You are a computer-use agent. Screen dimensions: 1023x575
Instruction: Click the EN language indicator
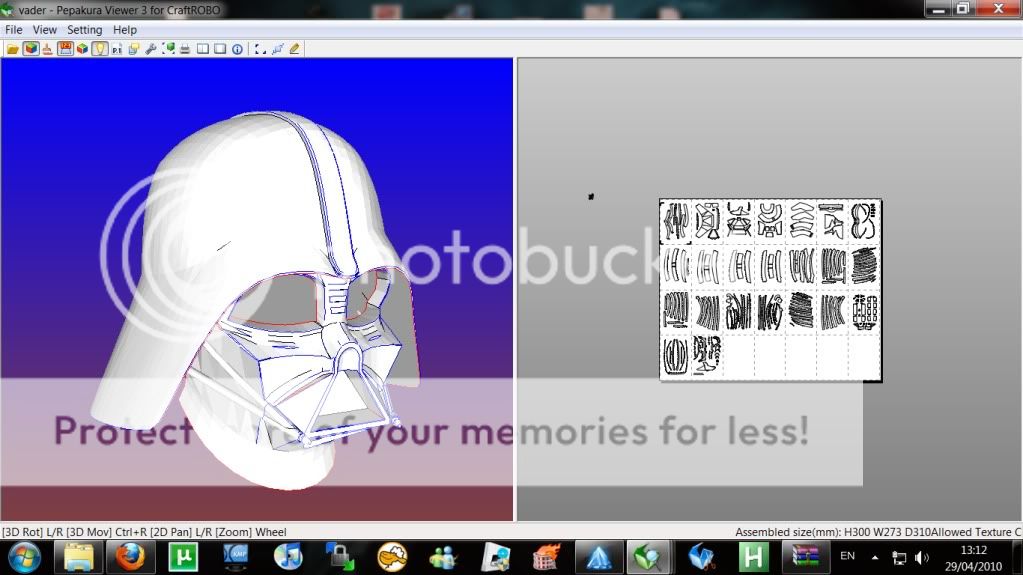pyautogui.click(x=847, y=556)
